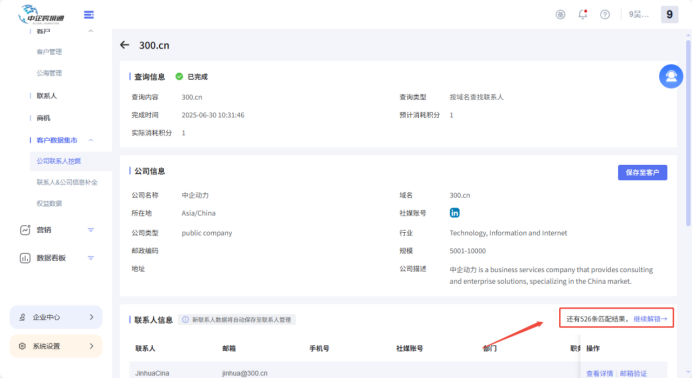The image size is (693, 378).
Task: Click the 邮箱 column header
Action: [229, 348]
